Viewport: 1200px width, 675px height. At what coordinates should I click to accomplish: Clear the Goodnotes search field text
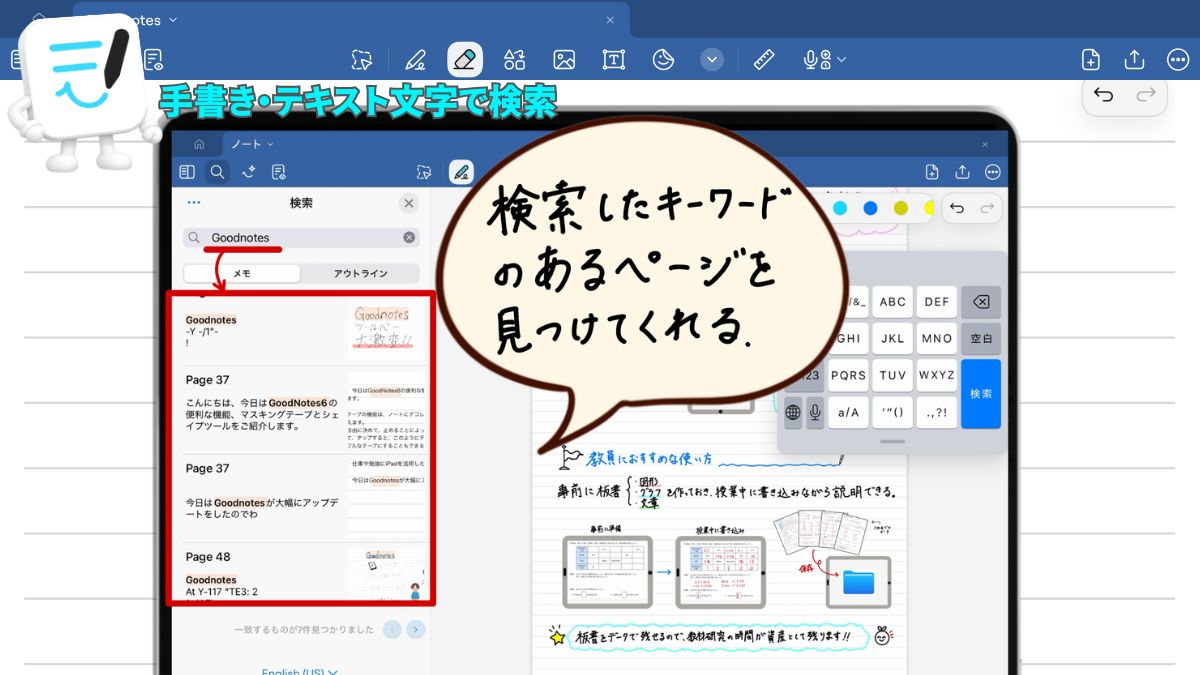(409, 238)
